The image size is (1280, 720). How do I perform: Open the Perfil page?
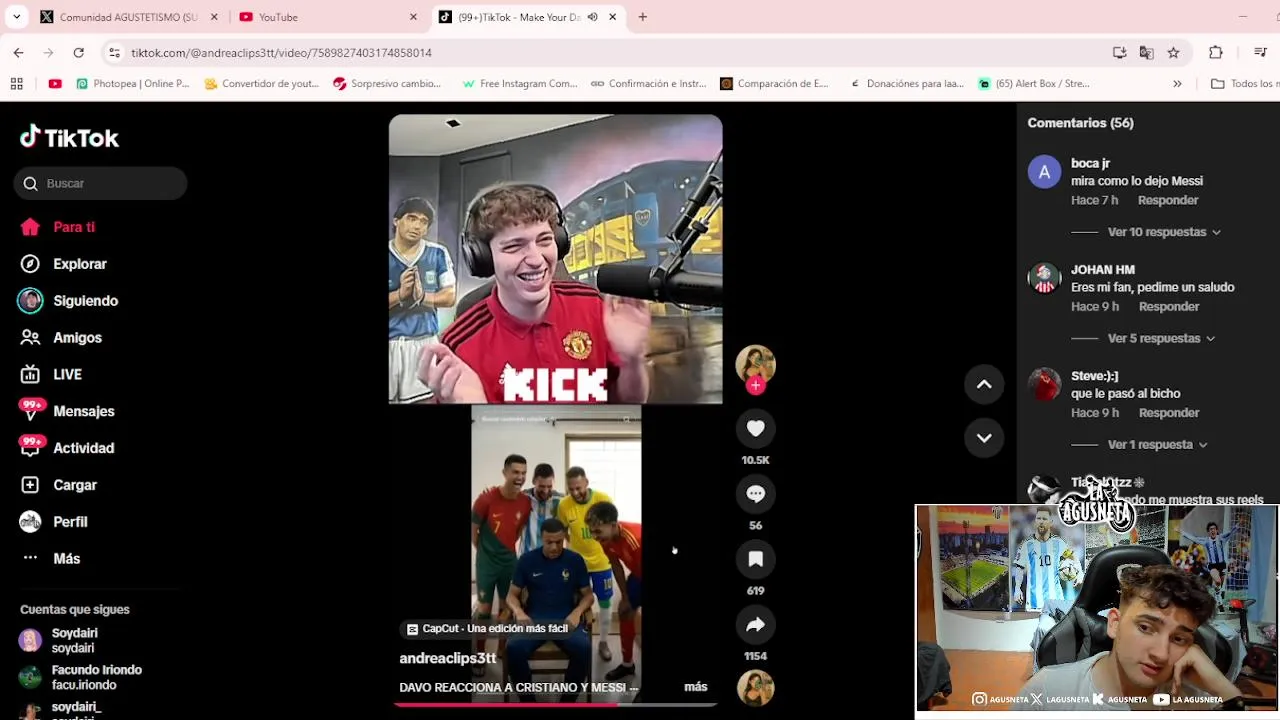[x=54, y=522]
